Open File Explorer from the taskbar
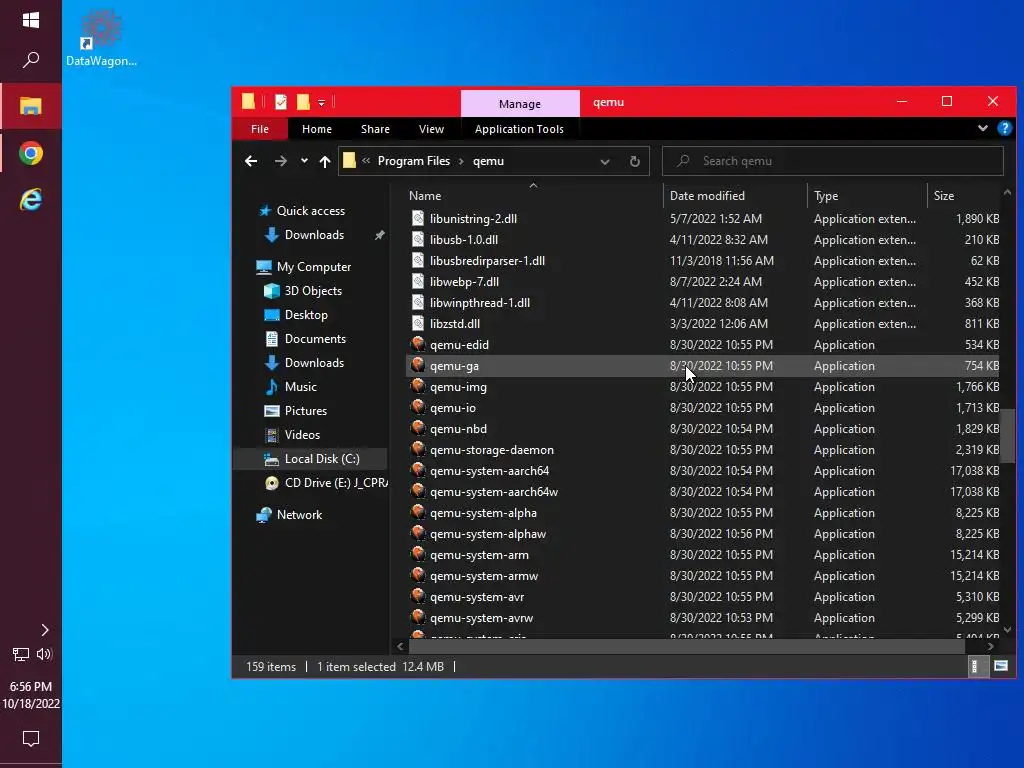 [x=31, y=106]
